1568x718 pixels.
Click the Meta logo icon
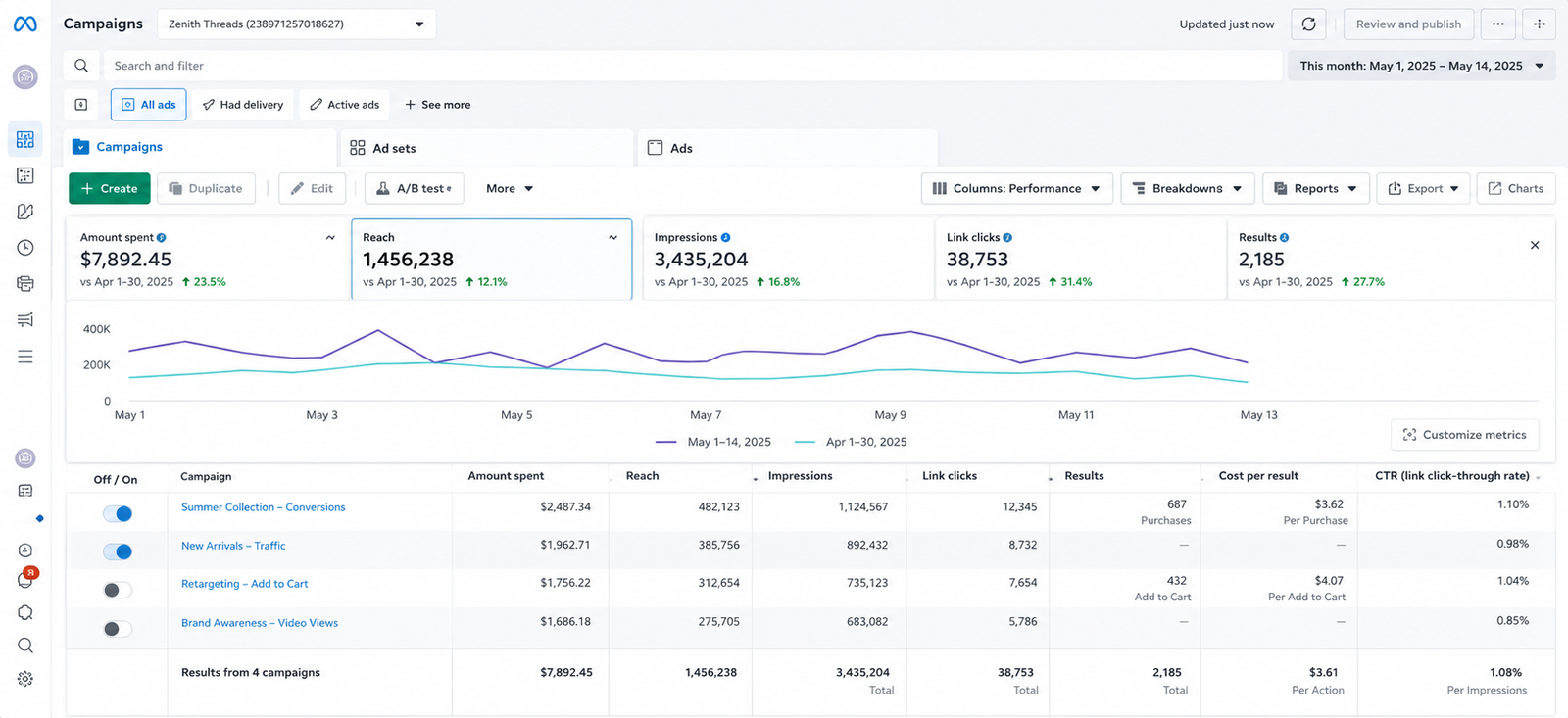pos(25,24)
